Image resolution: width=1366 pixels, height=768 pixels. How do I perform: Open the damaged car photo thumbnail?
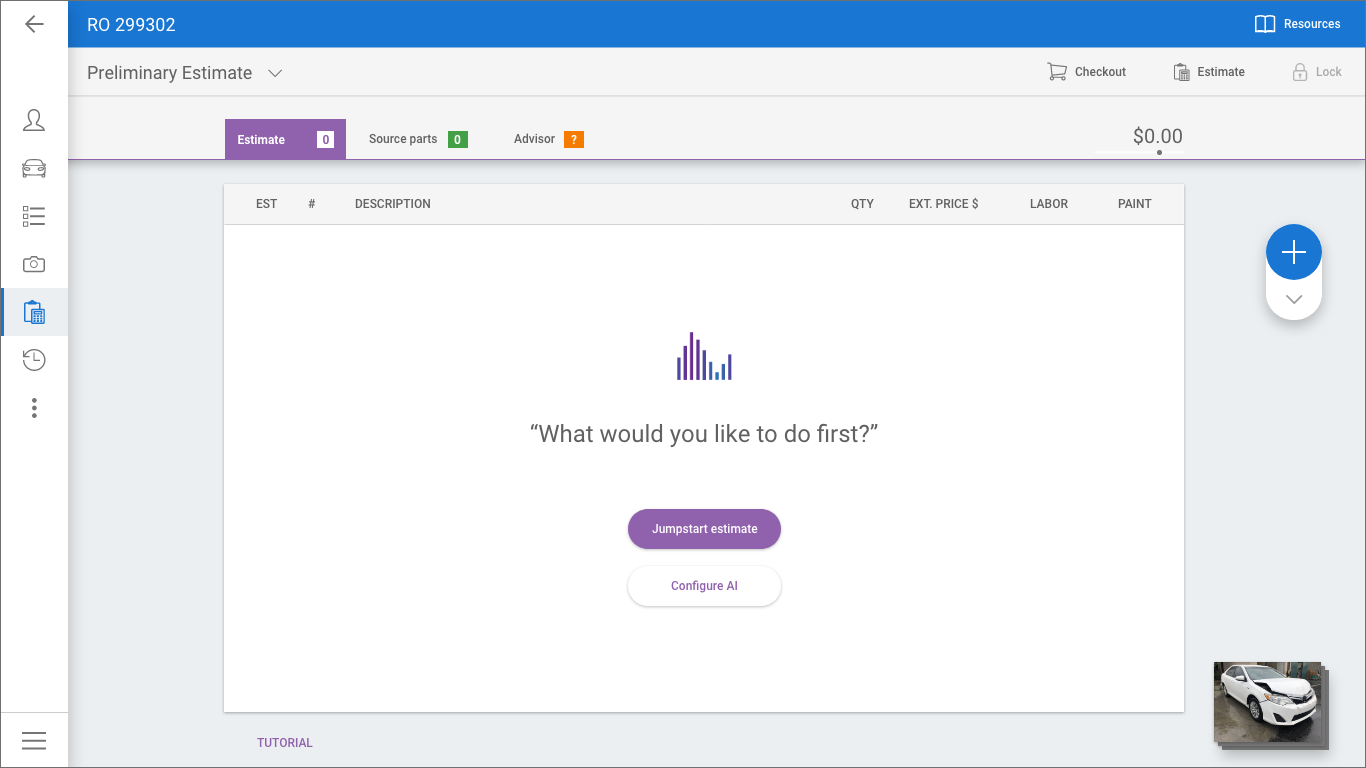point(1268,701)
